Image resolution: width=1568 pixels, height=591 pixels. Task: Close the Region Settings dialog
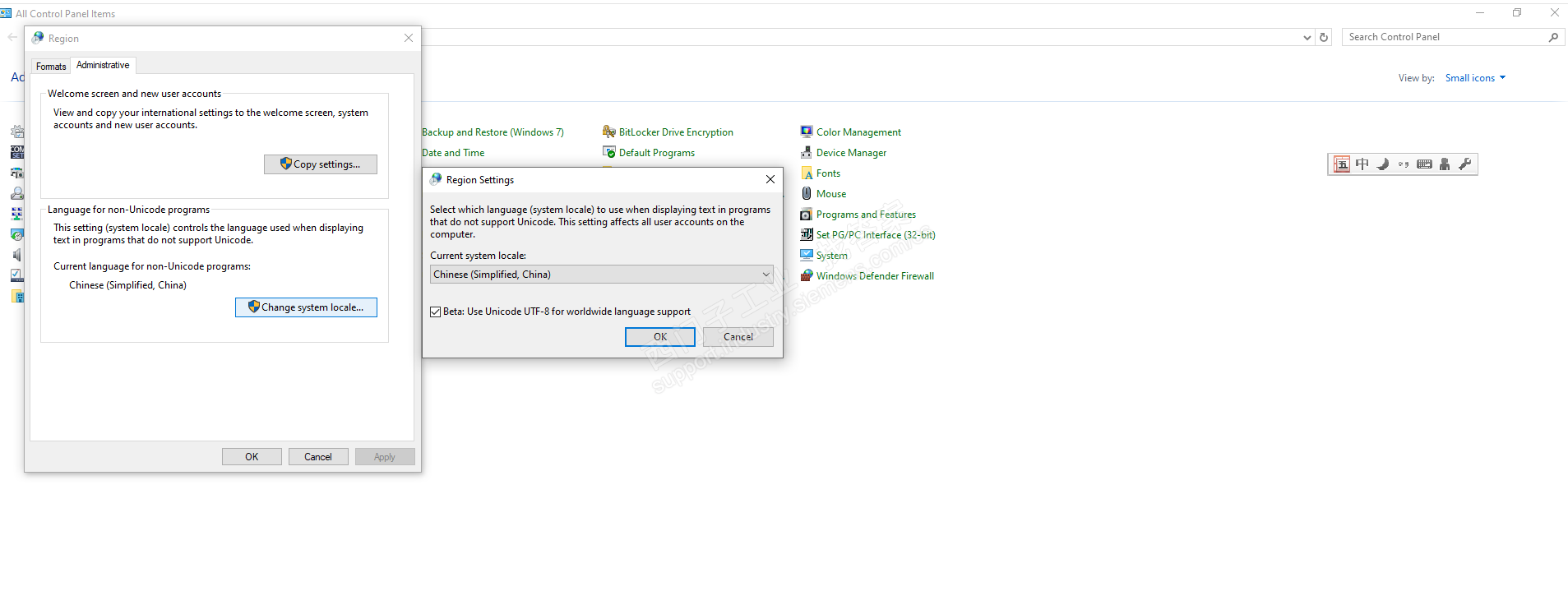coord(770,179)
